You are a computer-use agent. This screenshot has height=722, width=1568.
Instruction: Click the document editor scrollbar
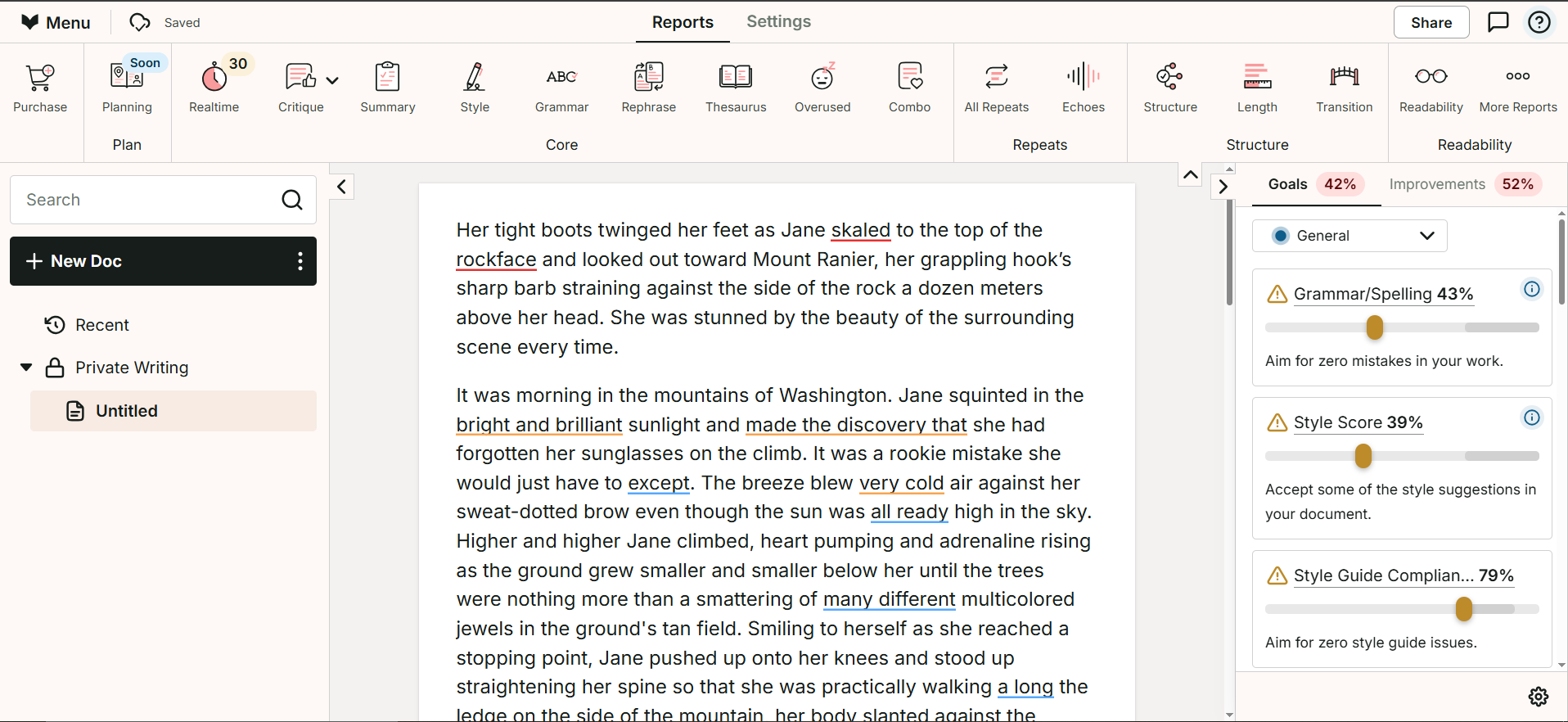[x=1229, y=253]
